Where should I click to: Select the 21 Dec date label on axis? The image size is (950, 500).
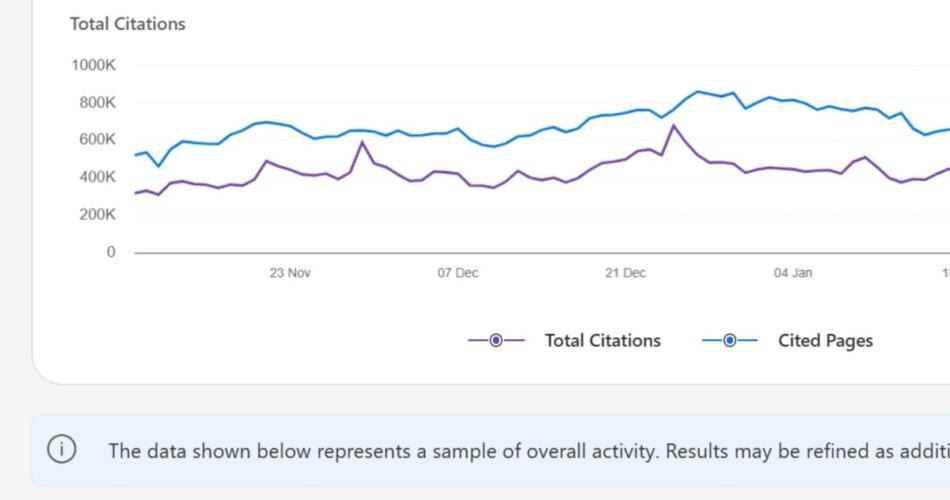pos(625,273)
